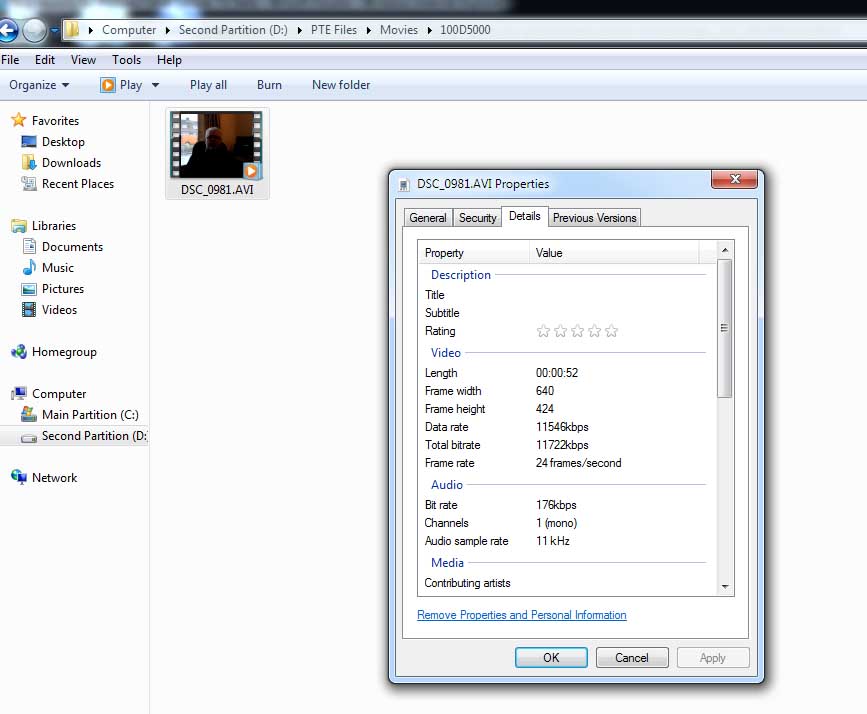Click the properties list vertical scrollbar
Screen dimensions: 867x714
[725, 328]
